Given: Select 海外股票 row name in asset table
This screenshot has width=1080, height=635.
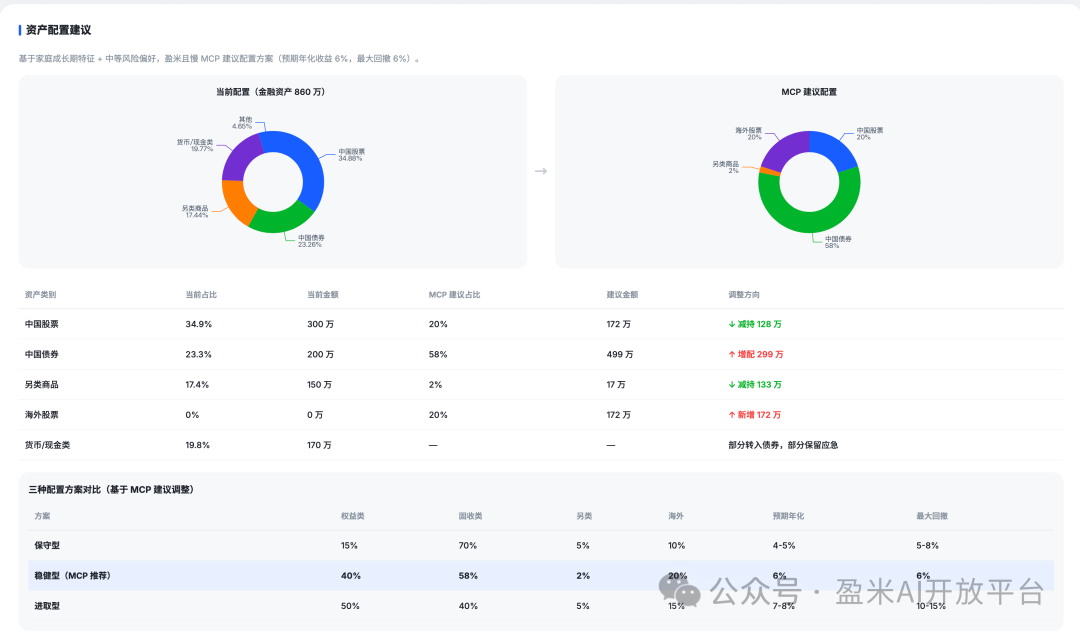Looking at the screenshot, I should pos(41,415).
